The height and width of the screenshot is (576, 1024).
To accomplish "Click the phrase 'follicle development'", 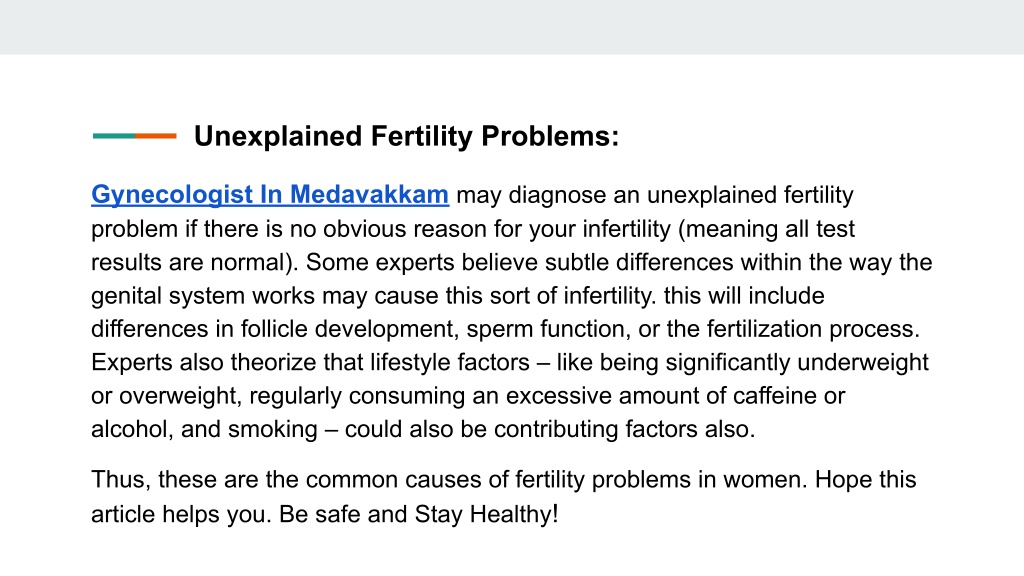I will [x=349, y=329].
